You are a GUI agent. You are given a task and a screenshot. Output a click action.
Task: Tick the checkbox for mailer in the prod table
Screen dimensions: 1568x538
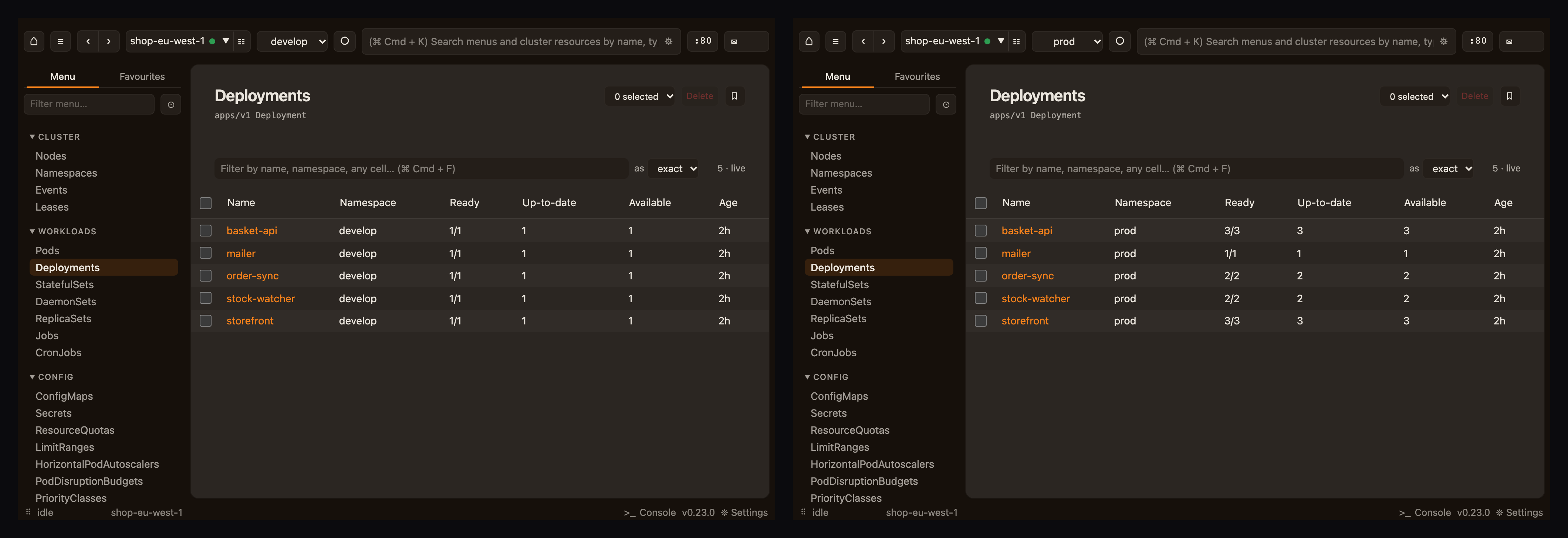click(981, 253)
